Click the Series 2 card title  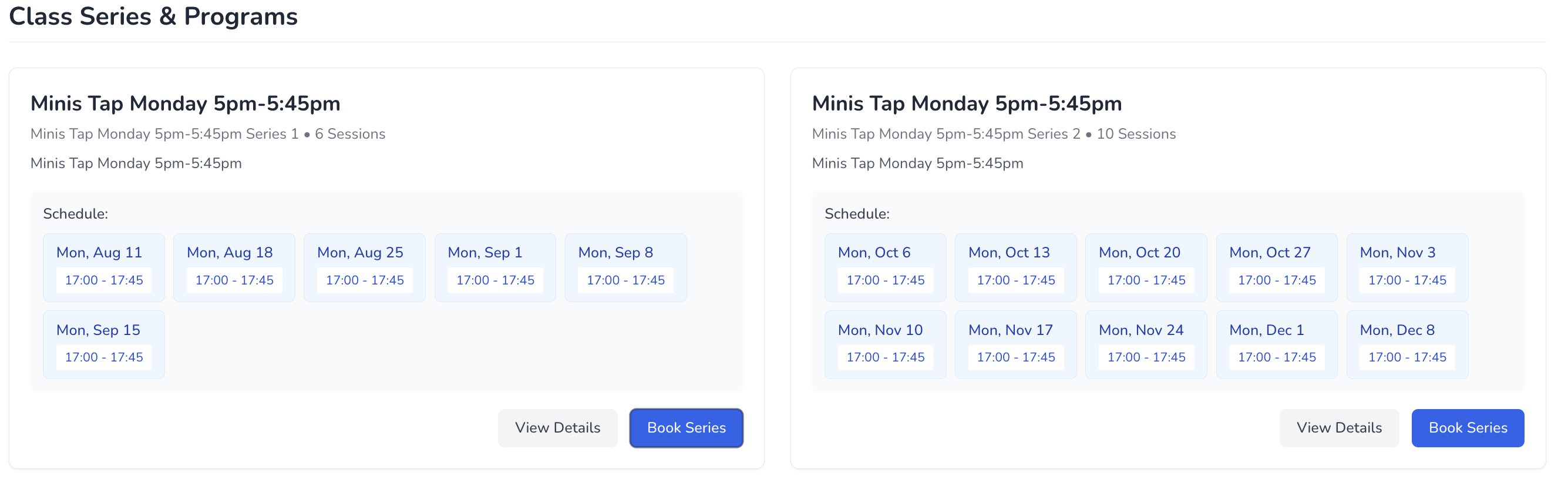(x=966, y=103)
